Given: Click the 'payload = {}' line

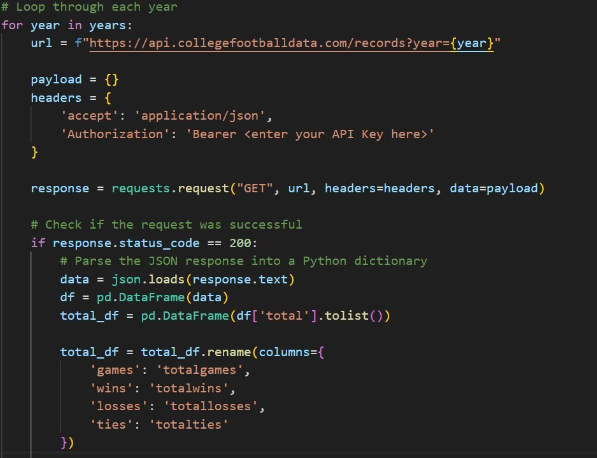Looking at the screenshot, I should 75,80.
